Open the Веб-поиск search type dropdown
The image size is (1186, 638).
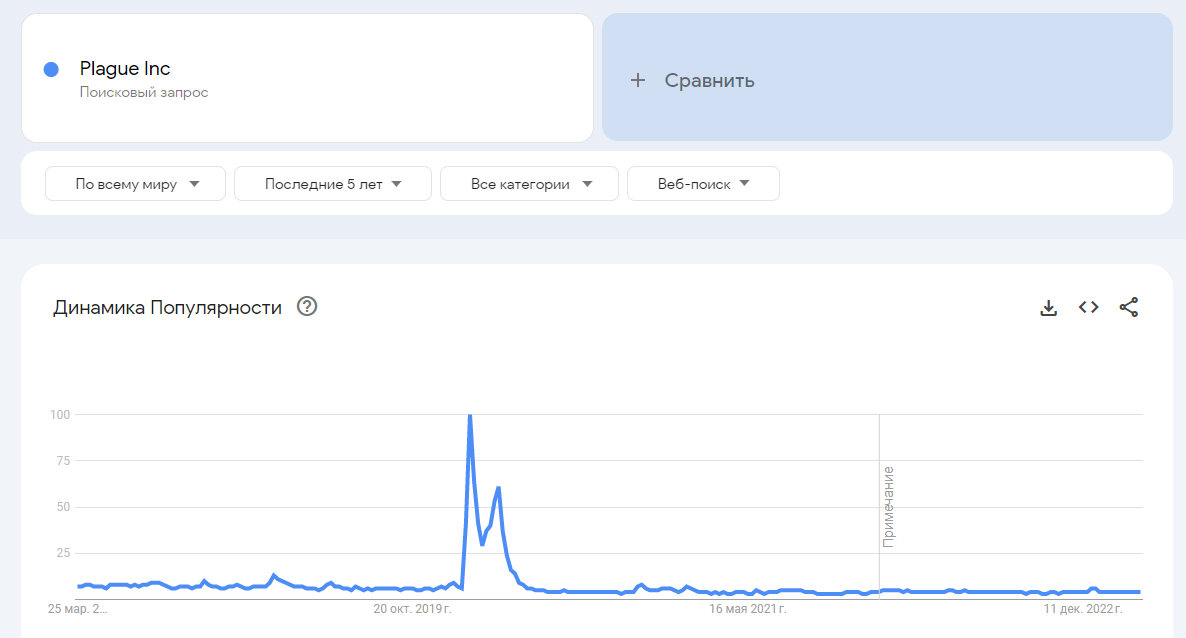coord(703,184)
